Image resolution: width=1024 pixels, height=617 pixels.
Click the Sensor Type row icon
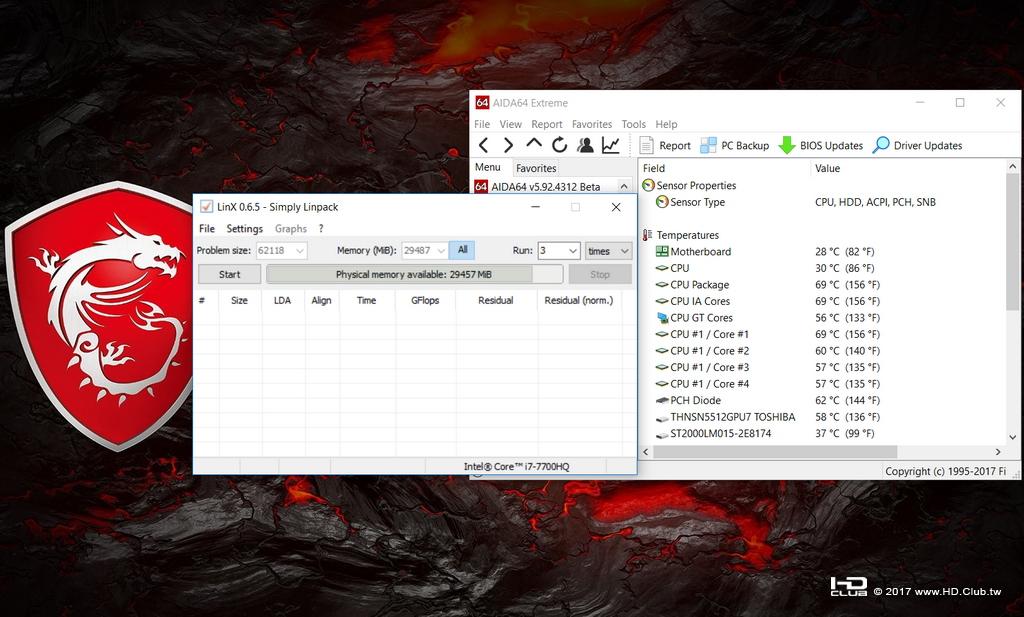tap(662, 202)
